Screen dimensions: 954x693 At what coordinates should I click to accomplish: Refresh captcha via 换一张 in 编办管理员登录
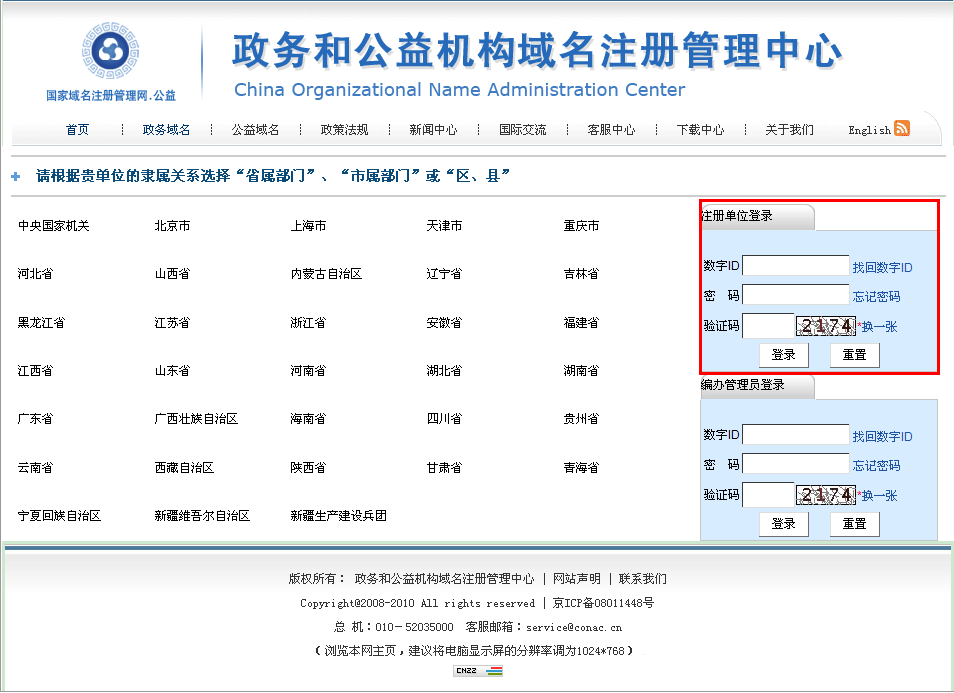coord(879,495)
